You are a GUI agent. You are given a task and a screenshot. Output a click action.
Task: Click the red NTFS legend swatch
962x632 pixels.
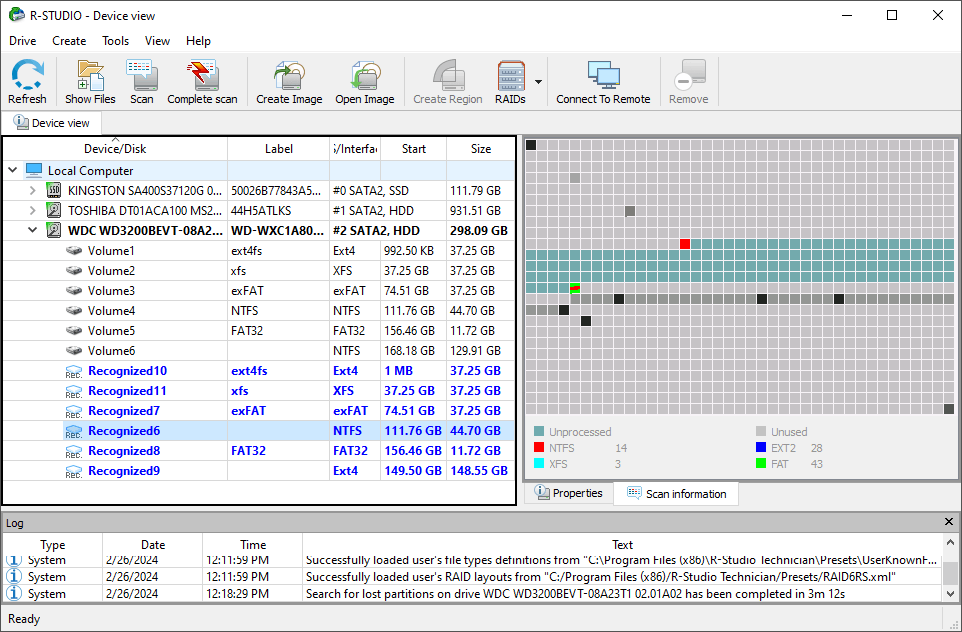tap(539, 447)
